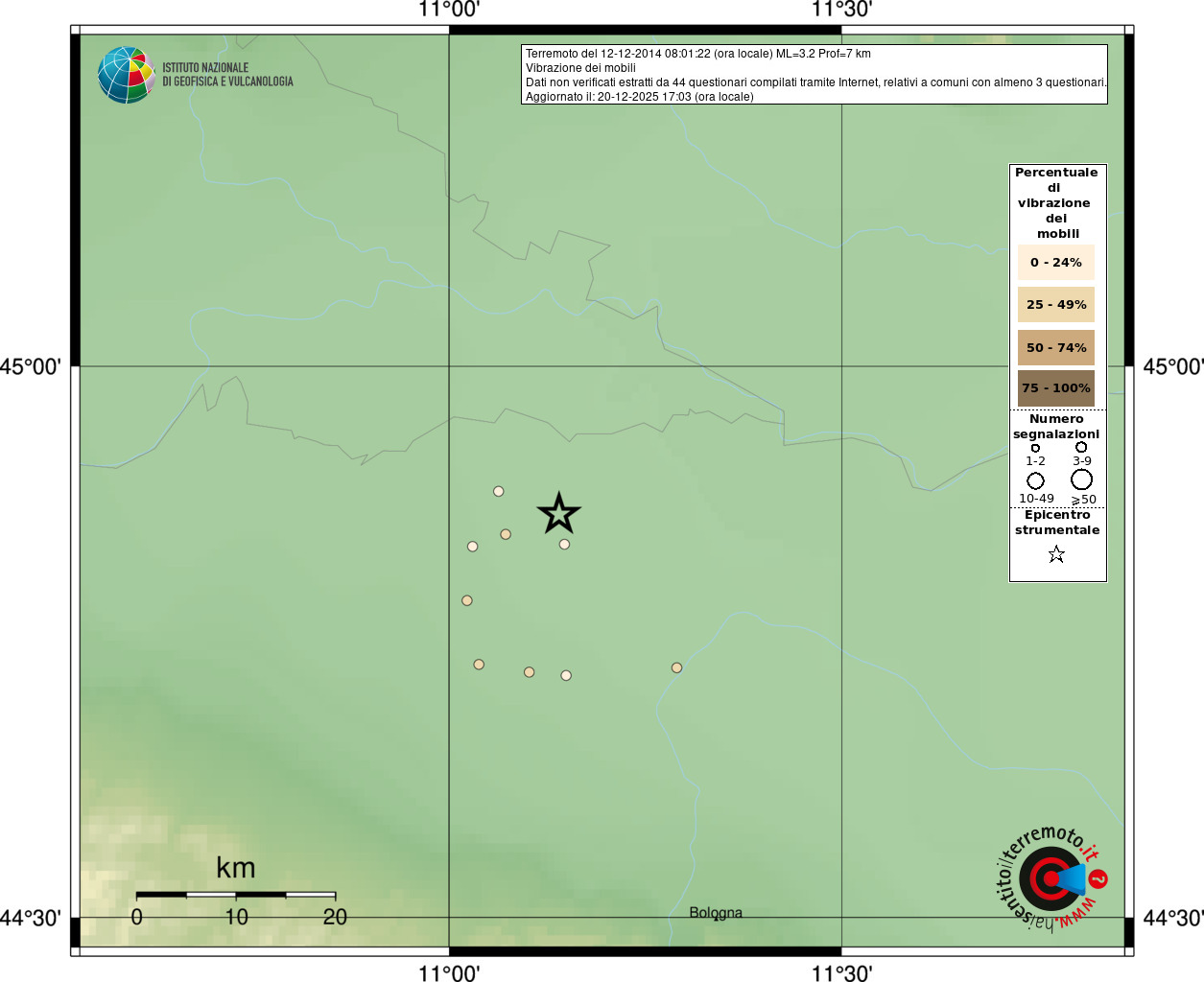Click the '0' value on the scale bar
Viewport: 1204px width, 982px height.
pyautogui.click(x=137, y=917)
